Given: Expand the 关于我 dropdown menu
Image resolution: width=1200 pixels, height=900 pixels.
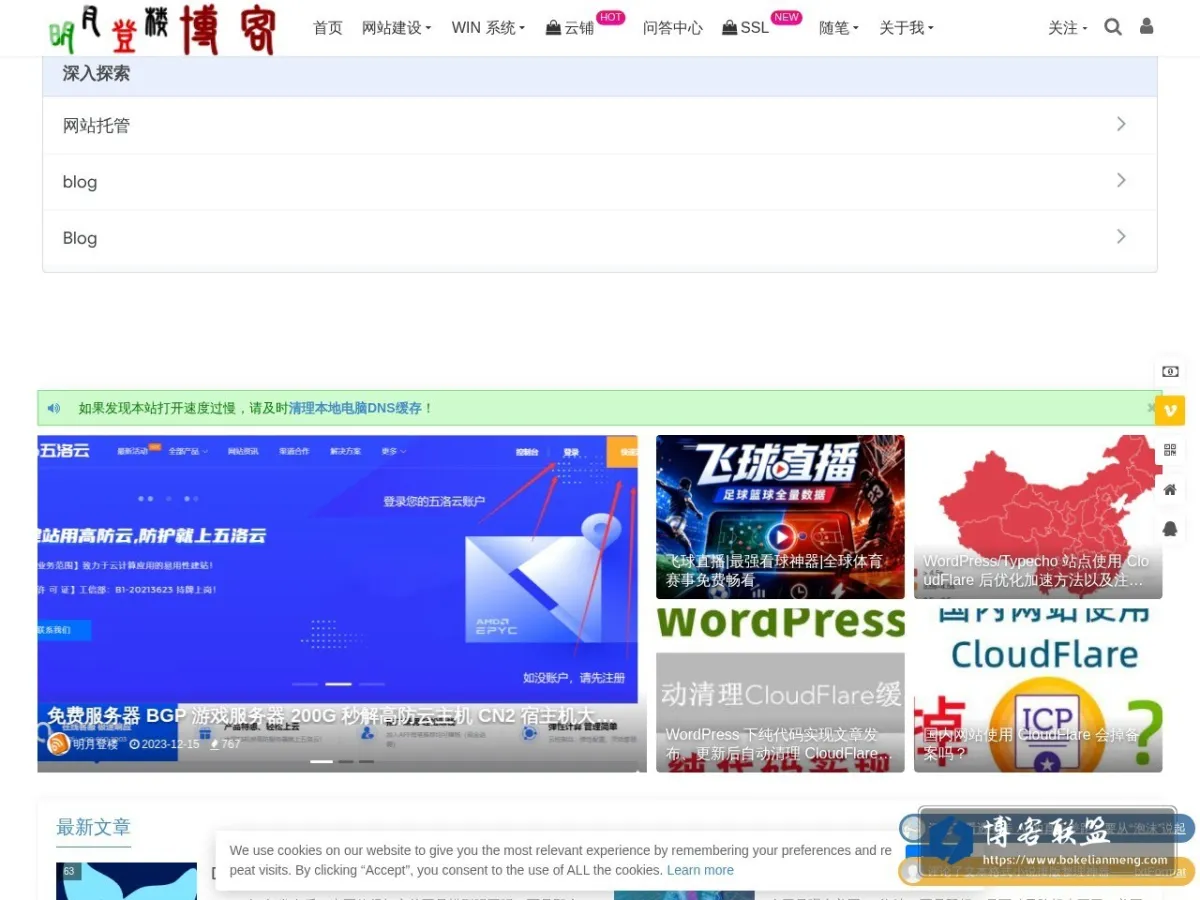Looking at the screenshot, I should (906, 28).
